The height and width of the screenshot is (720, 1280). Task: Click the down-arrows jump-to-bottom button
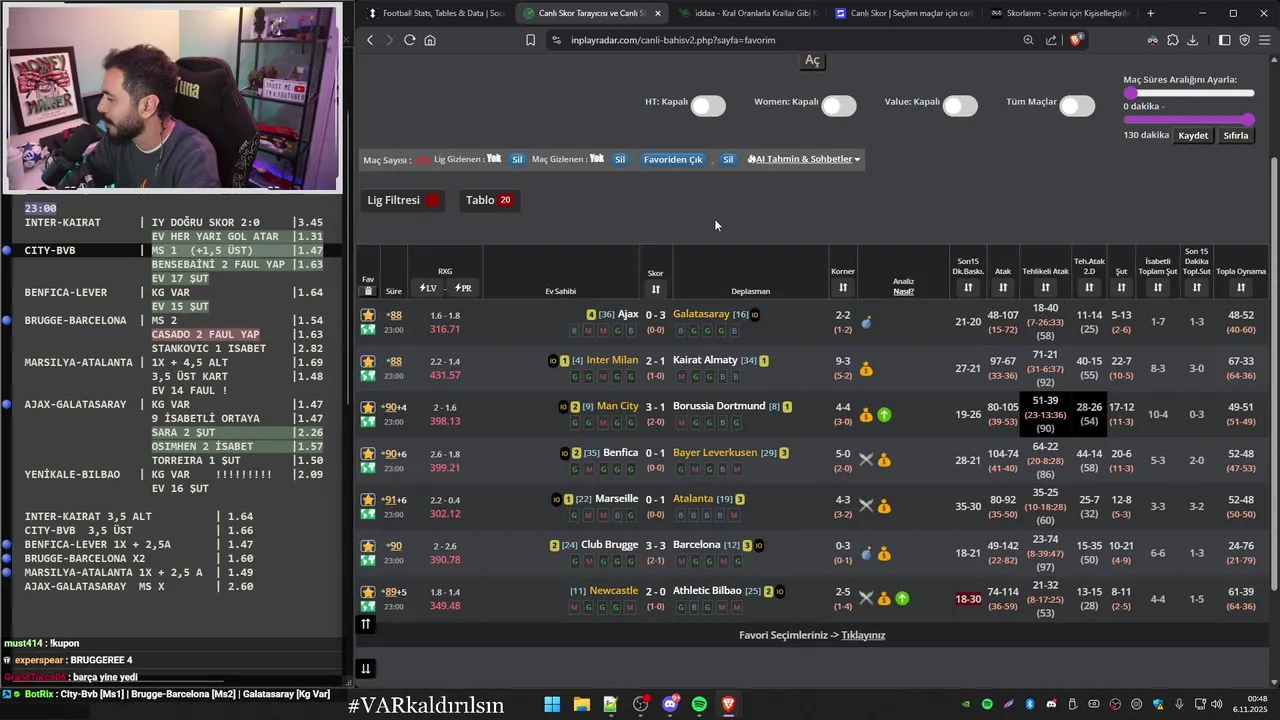pyautogui.click(x=366, y=669)
